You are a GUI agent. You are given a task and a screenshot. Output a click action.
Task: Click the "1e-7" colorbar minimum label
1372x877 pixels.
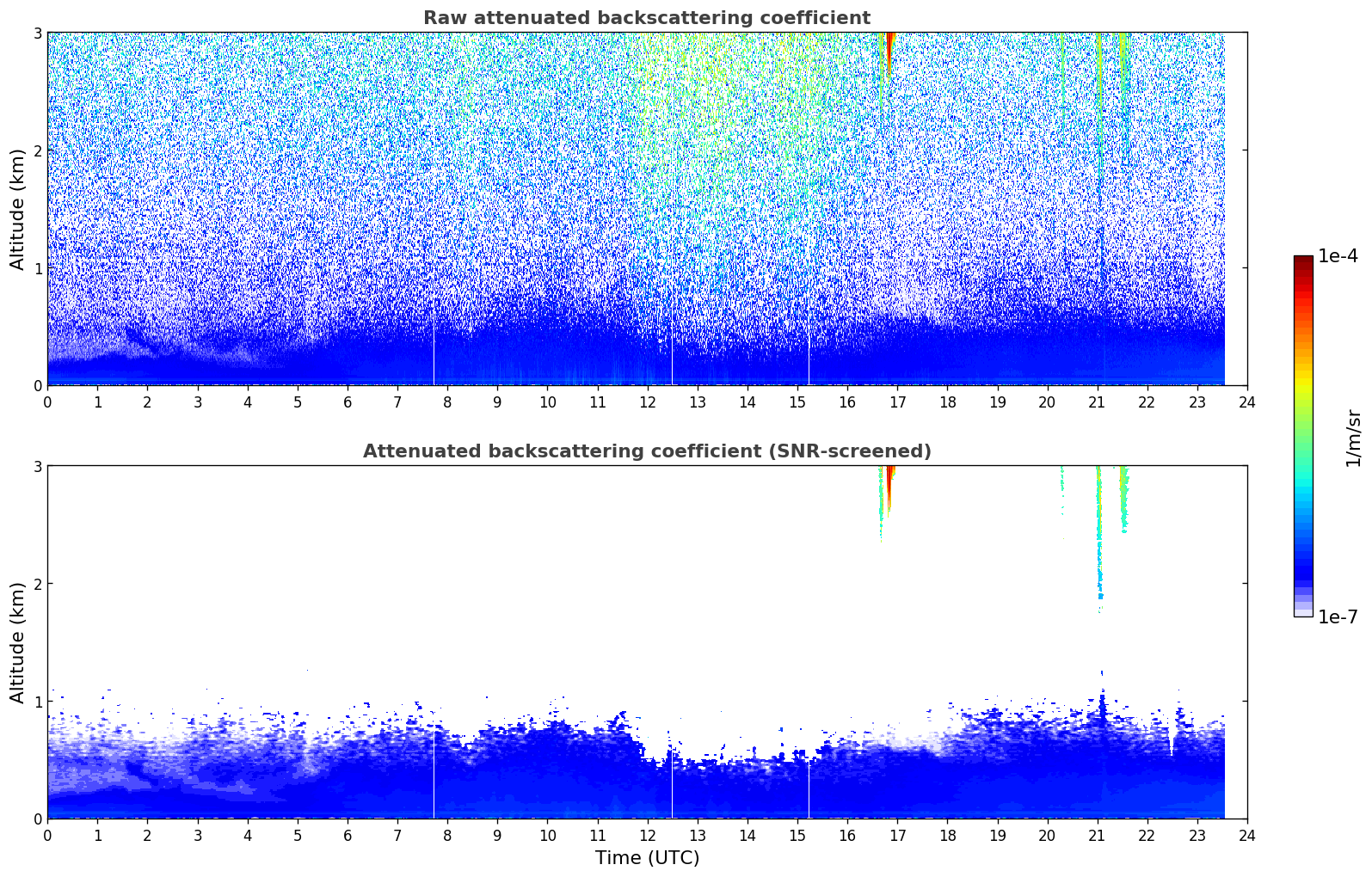click(x=1338, y=617)
